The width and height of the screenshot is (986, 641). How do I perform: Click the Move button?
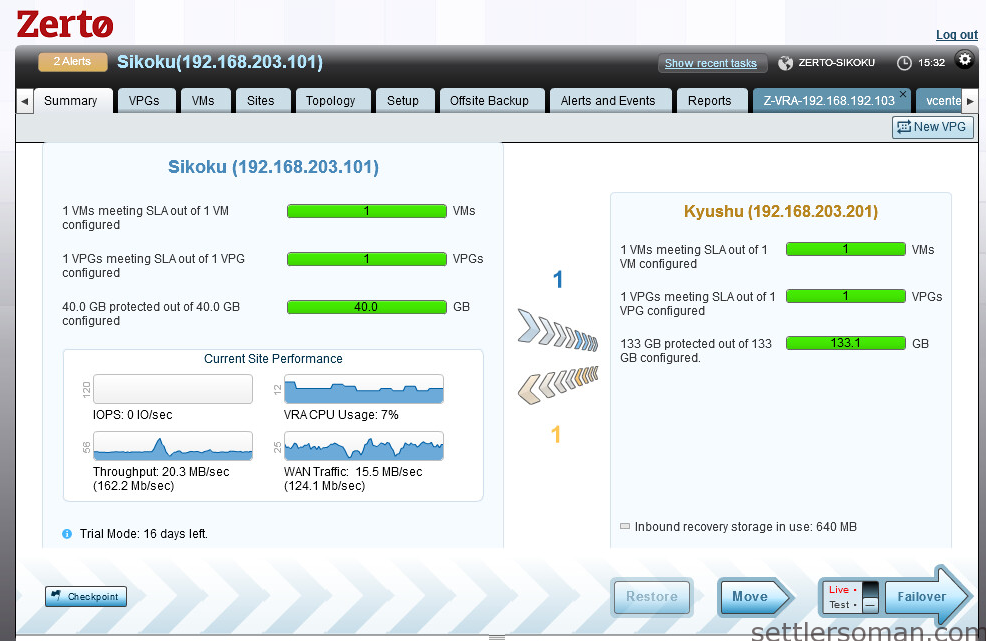[755, 596]
